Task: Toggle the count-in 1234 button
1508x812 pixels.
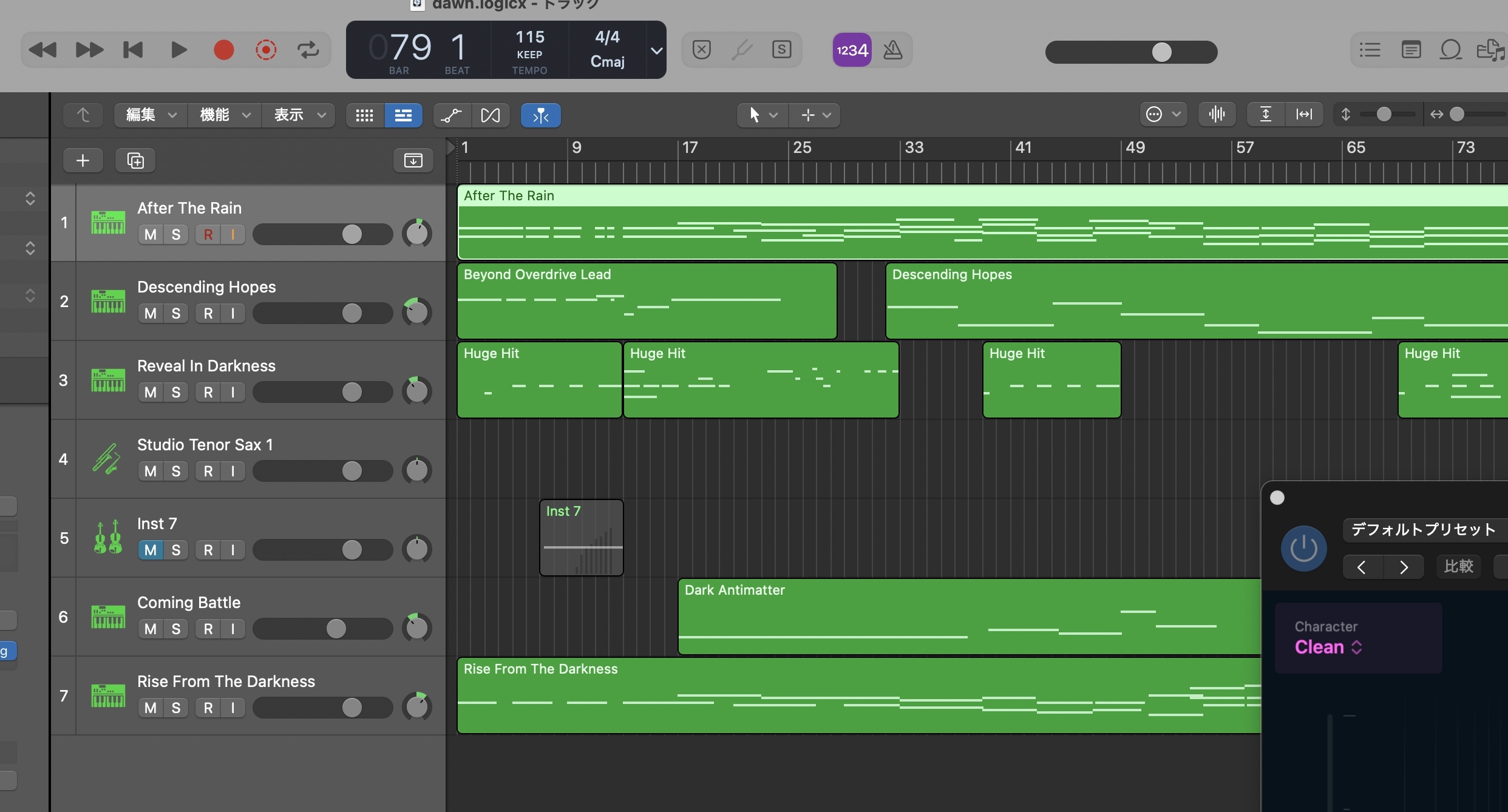Action: point(852,50)
